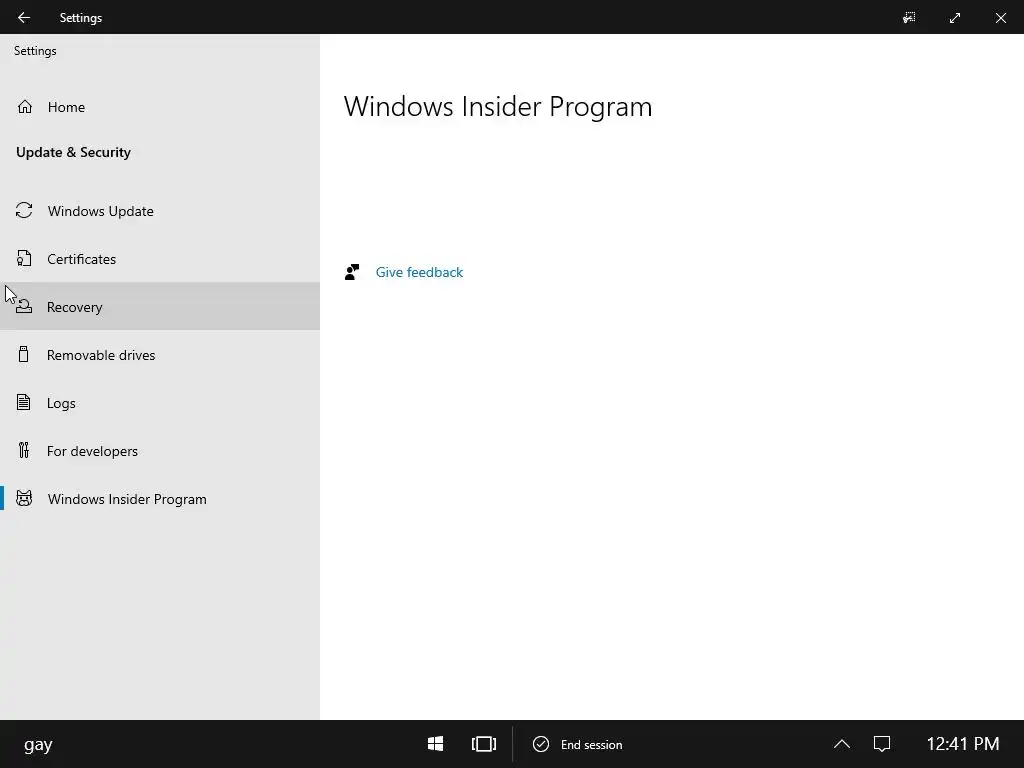
Task: Show hidden tray icons chevron
Action: pos(842,744)
